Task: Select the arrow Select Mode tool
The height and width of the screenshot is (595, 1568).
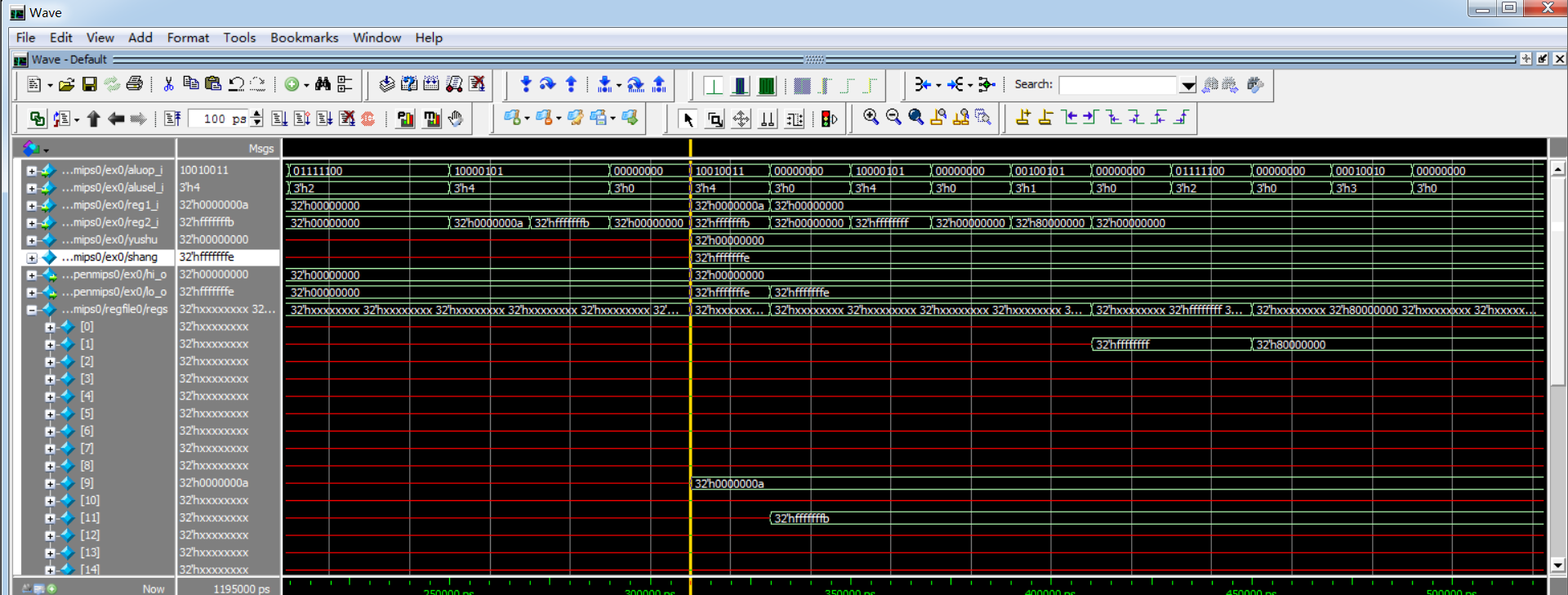Action: (688, 119)
